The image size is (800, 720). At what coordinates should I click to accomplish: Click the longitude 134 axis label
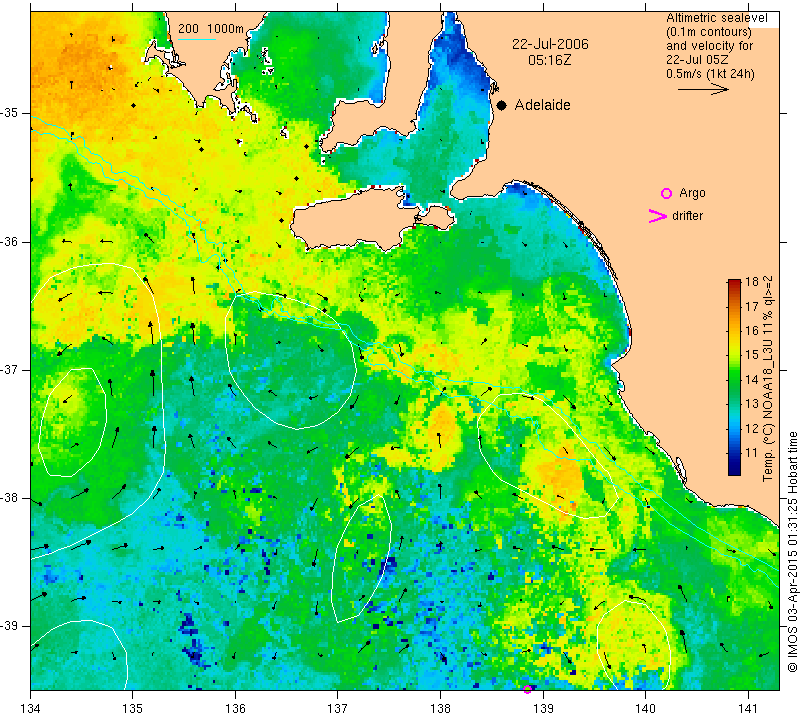(31, 709)
